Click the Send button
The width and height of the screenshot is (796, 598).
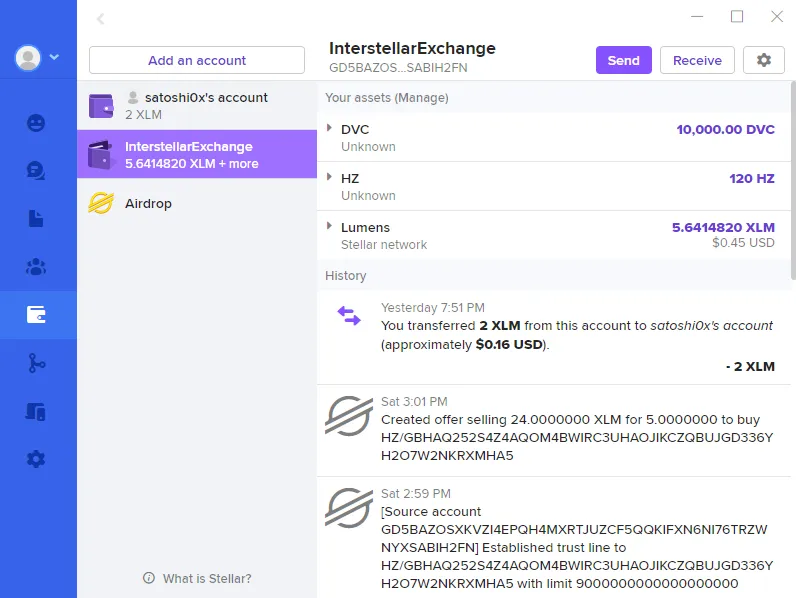pyautogui.click(x=623, y=60)
